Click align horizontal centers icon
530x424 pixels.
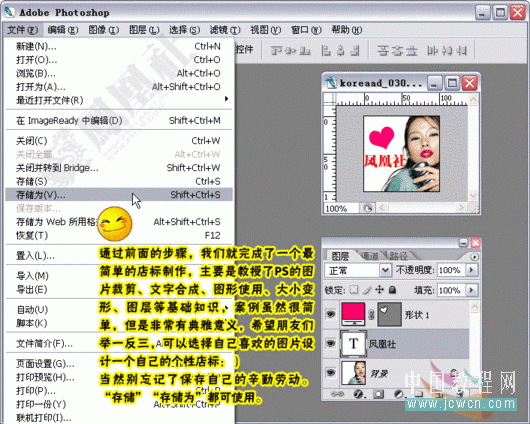pos(341,51)
